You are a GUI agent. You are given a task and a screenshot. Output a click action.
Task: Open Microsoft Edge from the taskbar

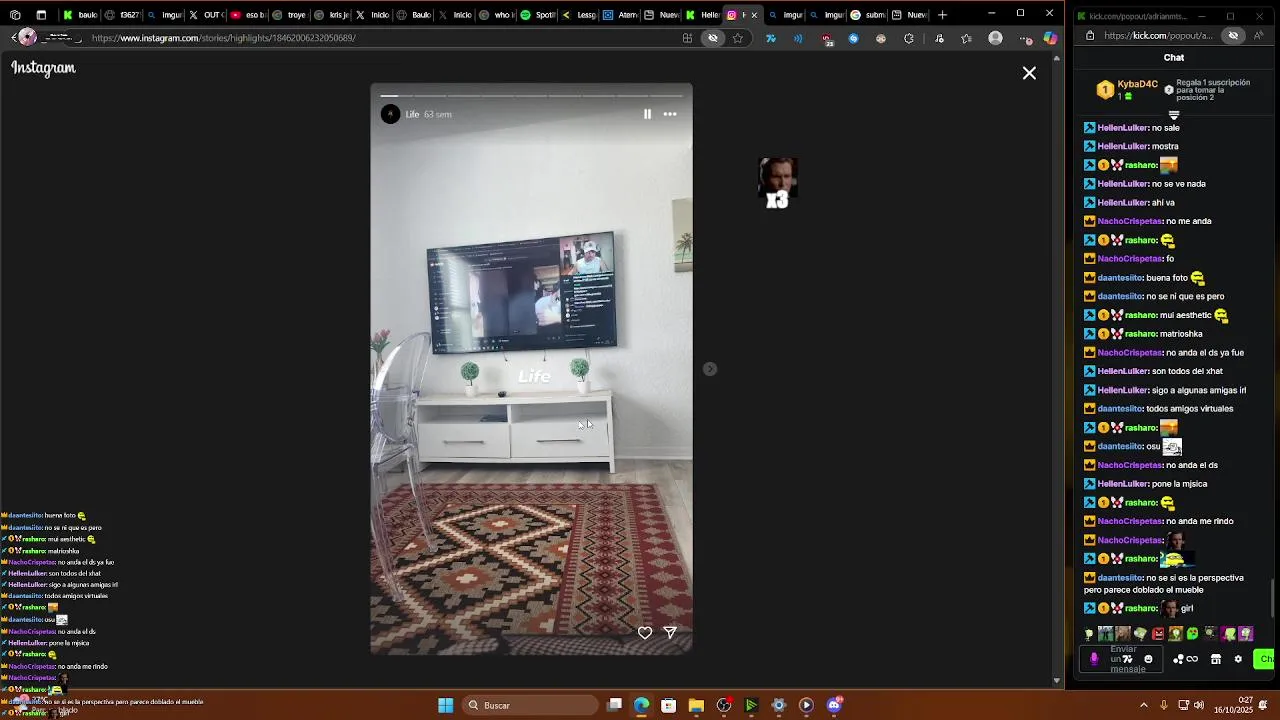tap(641, 705)
